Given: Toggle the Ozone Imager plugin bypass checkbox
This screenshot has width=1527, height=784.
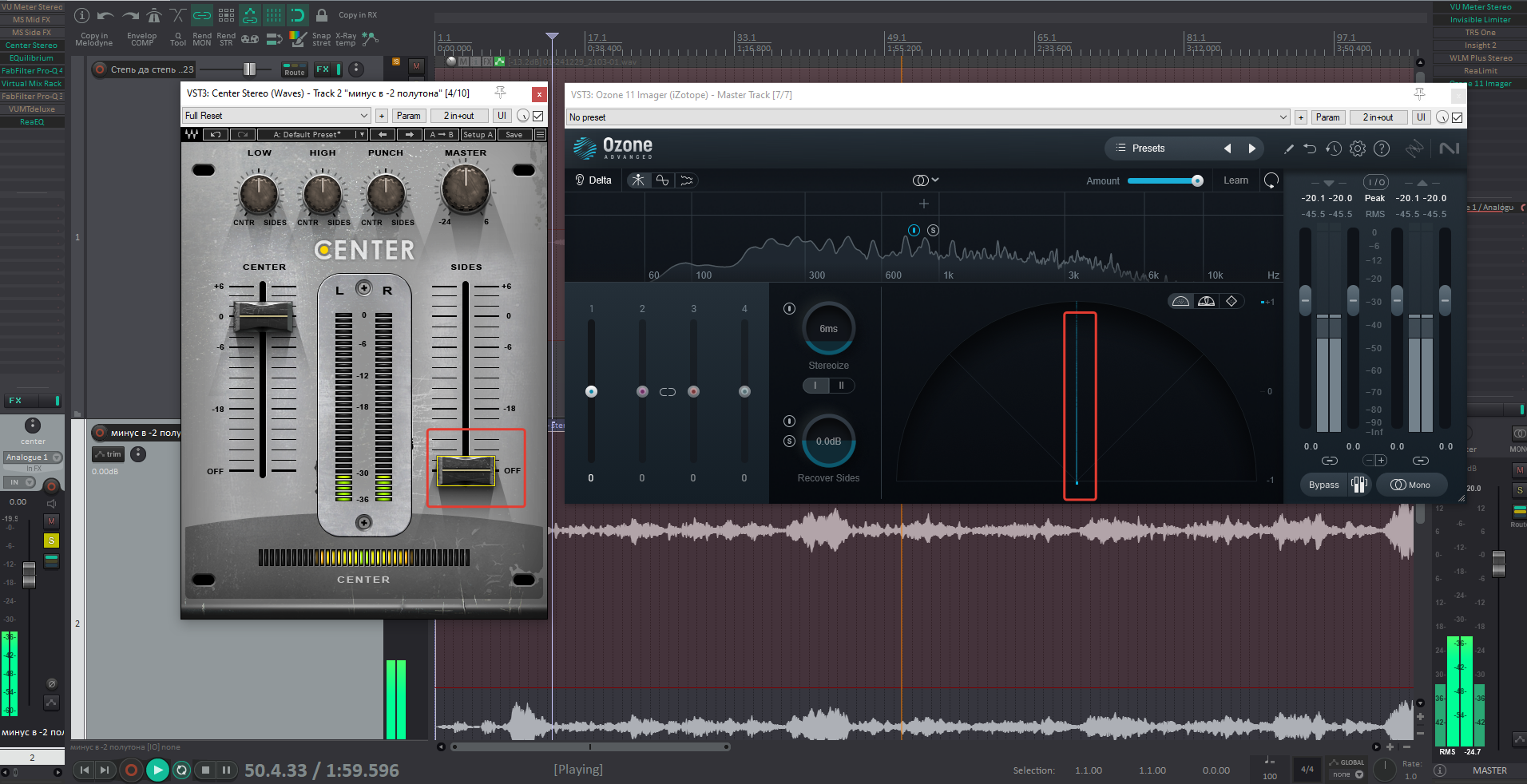Looking at the screenshot, I should pos(1458,117).
